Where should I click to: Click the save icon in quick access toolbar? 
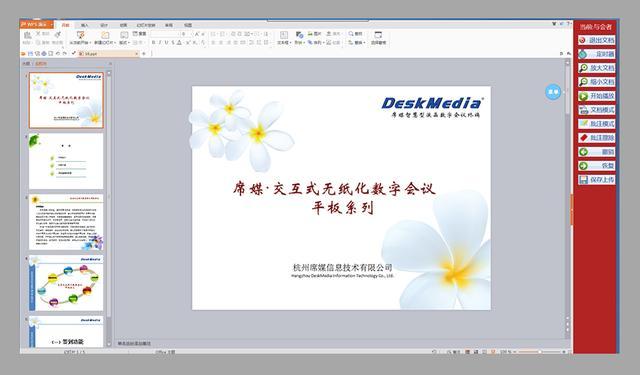click(30, 53)
